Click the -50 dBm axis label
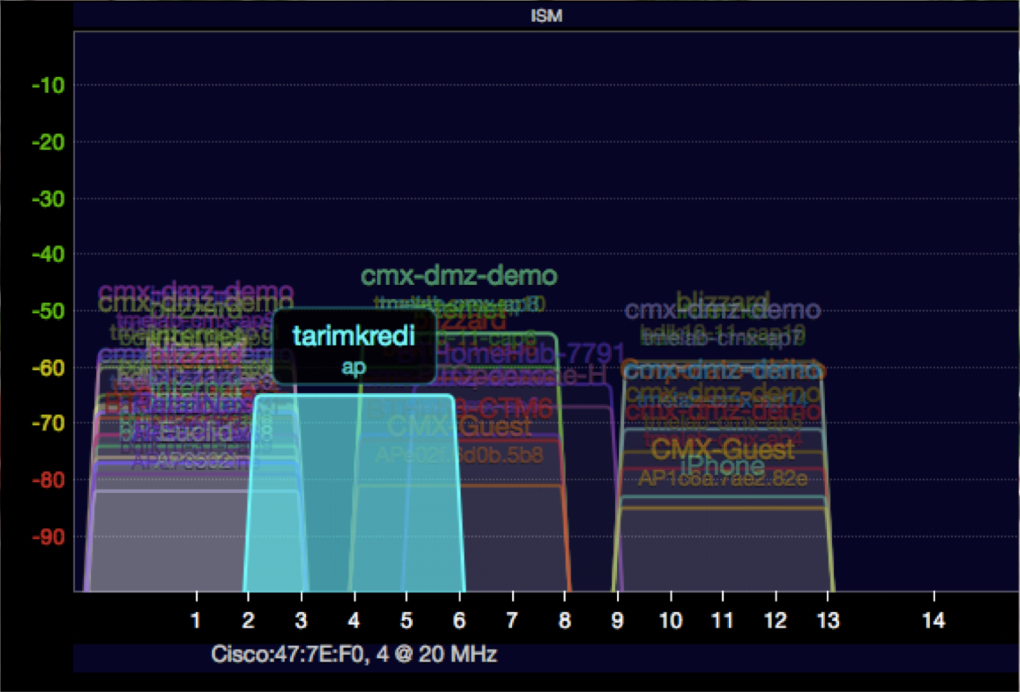This screenshot has height=692, width=1020. [x=49, y=311]
